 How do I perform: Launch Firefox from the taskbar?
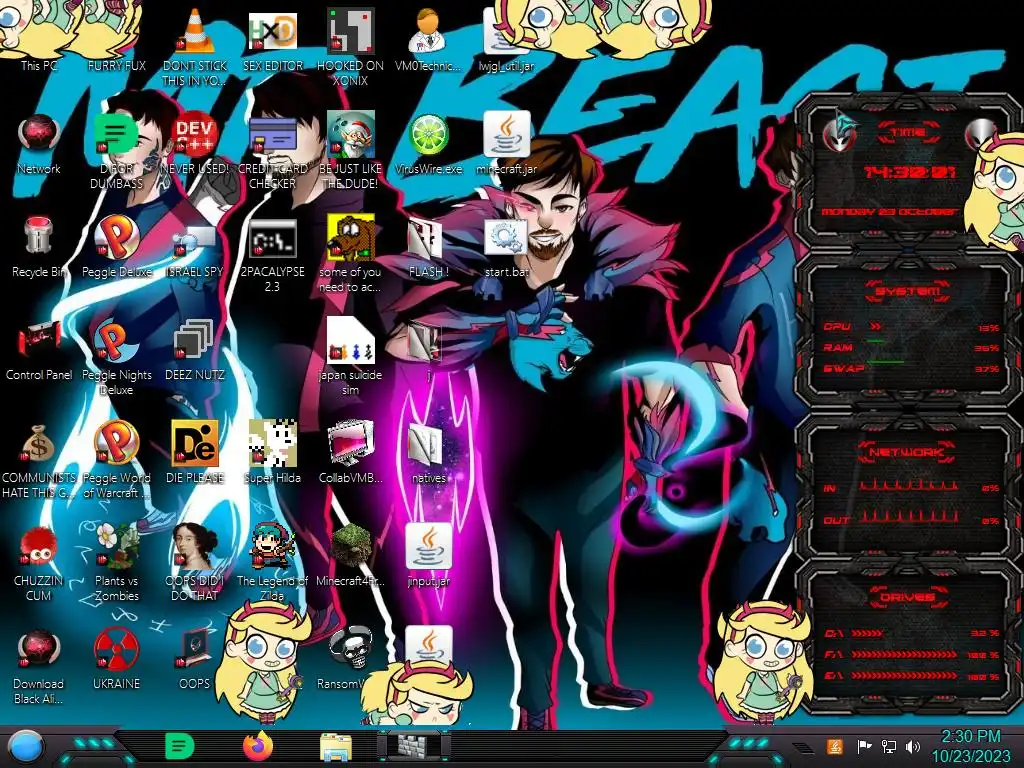pyautogui.click(x=257, y=746)
